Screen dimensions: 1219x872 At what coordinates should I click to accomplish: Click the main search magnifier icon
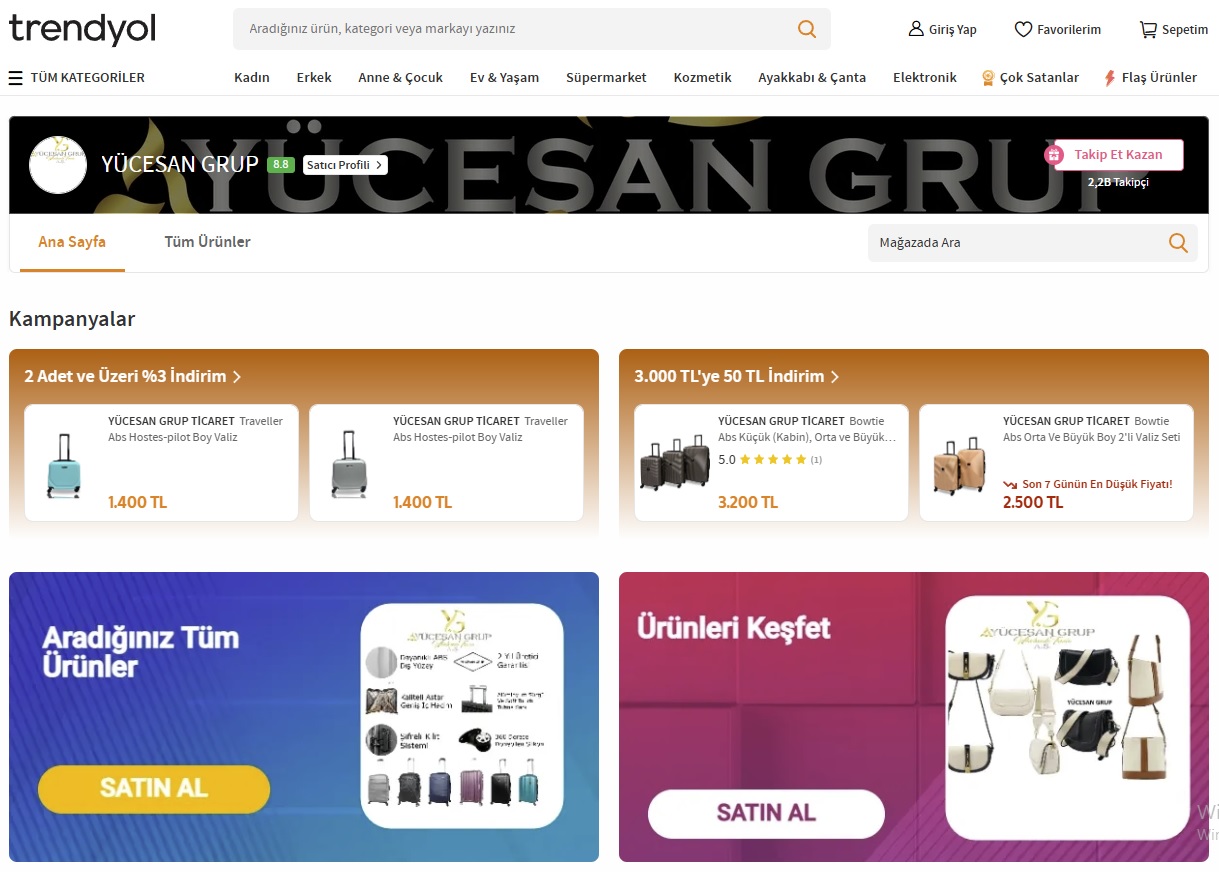pyautogui.click(x=807, y=29)
